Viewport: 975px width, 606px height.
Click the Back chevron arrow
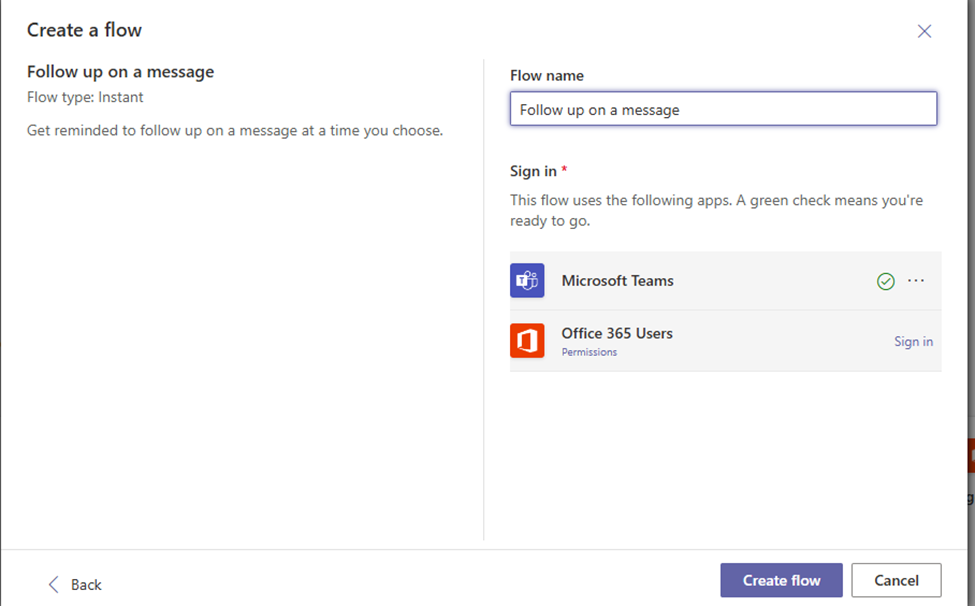pos(54,584)
